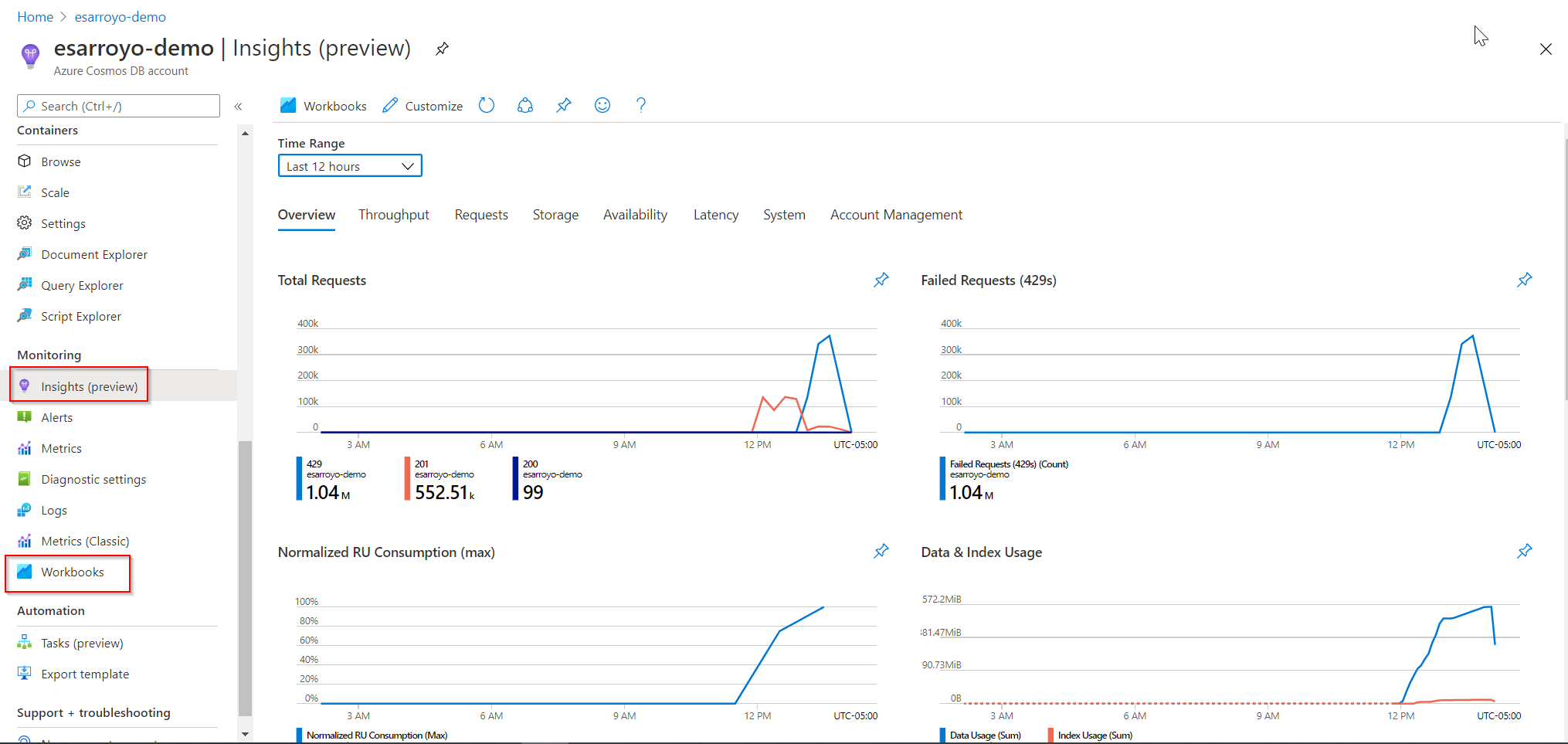Switch to the Account Management tab
Image resolution: width=1568 pixels, height=744 pixels.
pyautogui.click(x=895, y=215)
